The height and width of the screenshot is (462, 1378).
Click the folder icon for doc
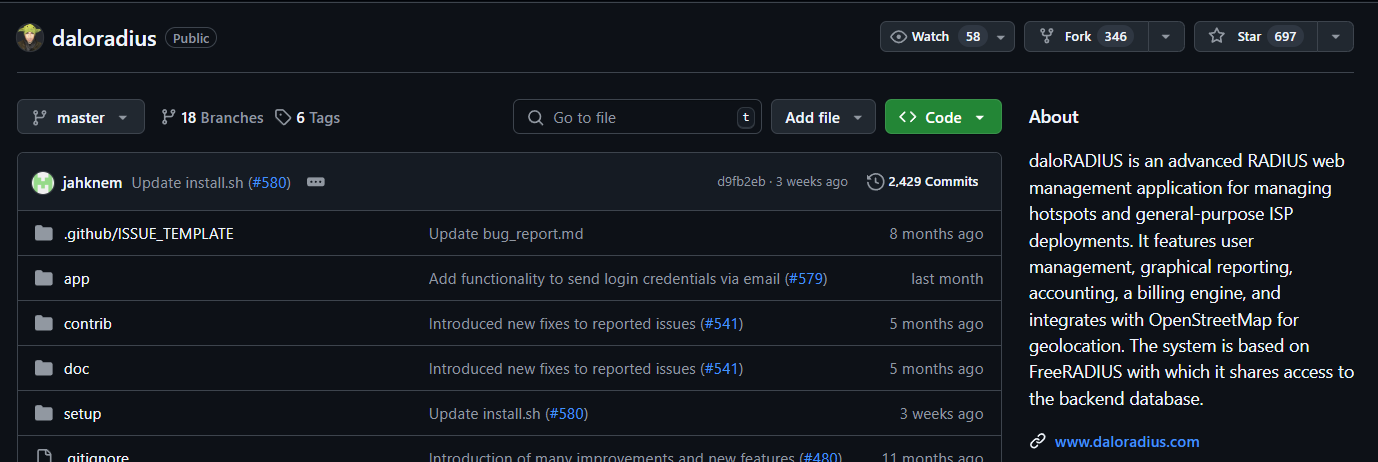pyautogui.click(x=43, y=369)
